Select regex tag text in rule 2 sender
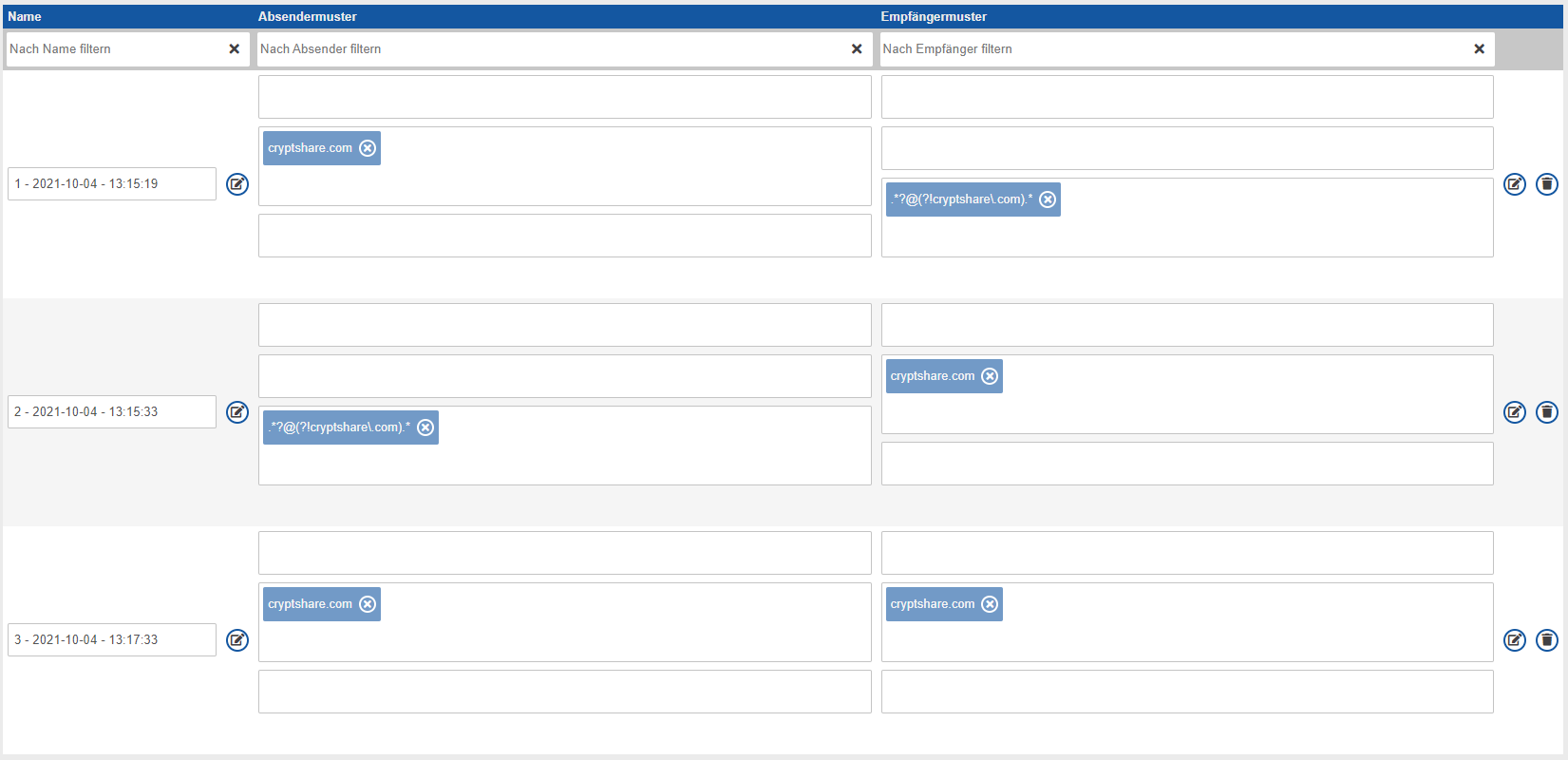The width and height of the screenshot is (1568, 760). pos(339,427)
